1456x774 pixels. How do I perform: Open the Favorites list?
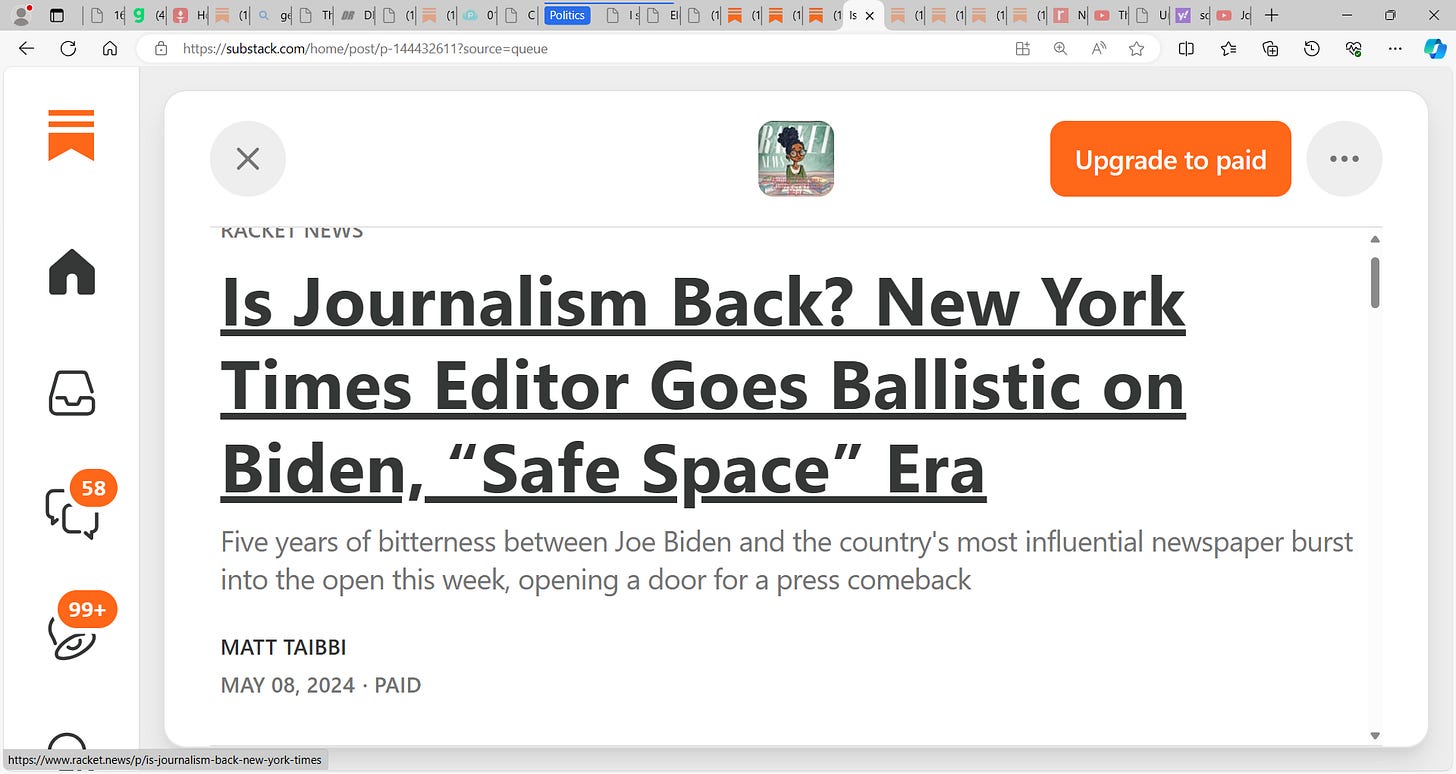(x=1228, y=48)
